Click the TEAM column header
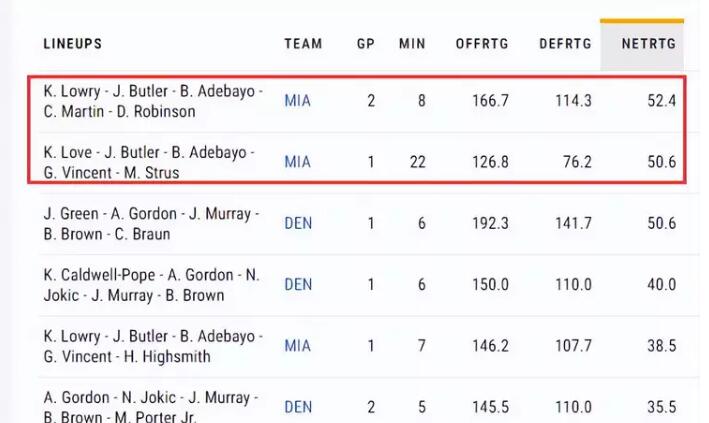Image resolution: width=709 pixels, height=423 pixels. click(303, 44)
